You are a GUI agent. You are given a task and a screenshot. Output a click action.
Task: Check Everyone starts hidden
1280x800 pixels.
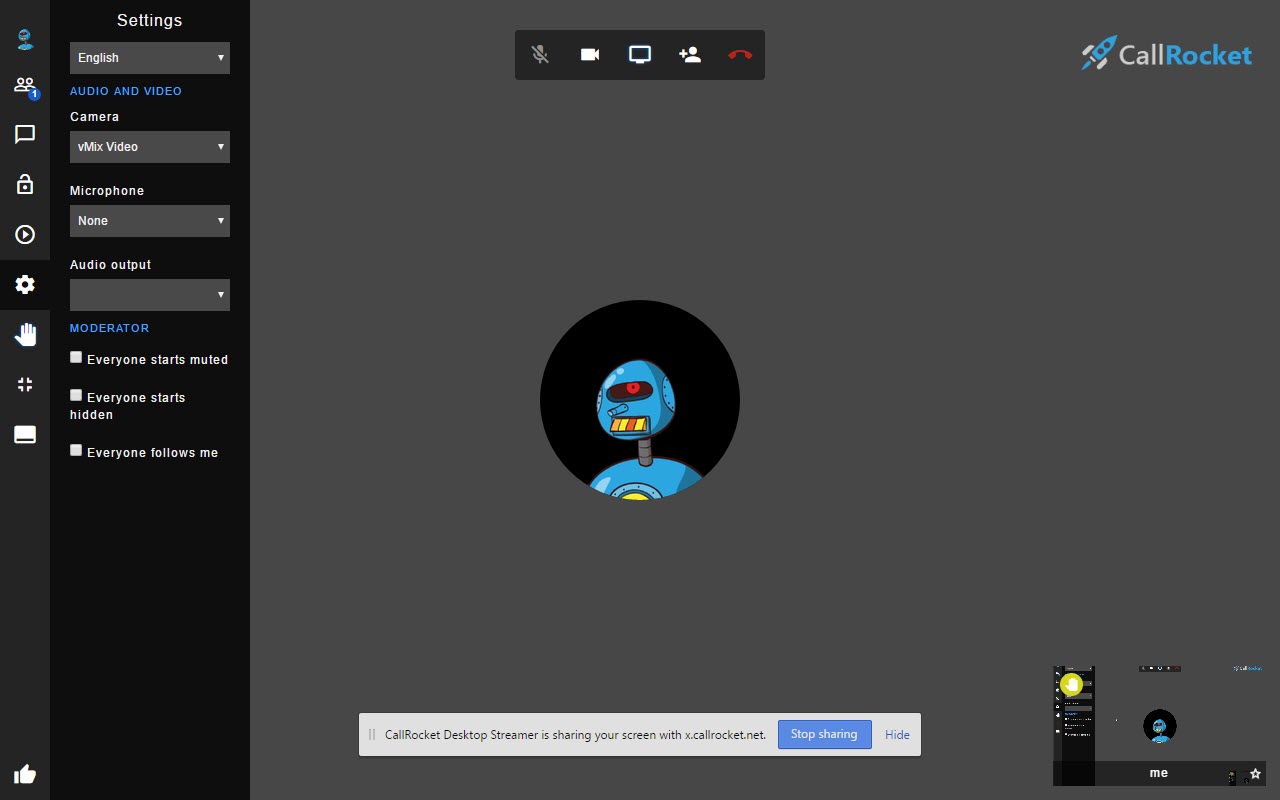click(76, 395)
